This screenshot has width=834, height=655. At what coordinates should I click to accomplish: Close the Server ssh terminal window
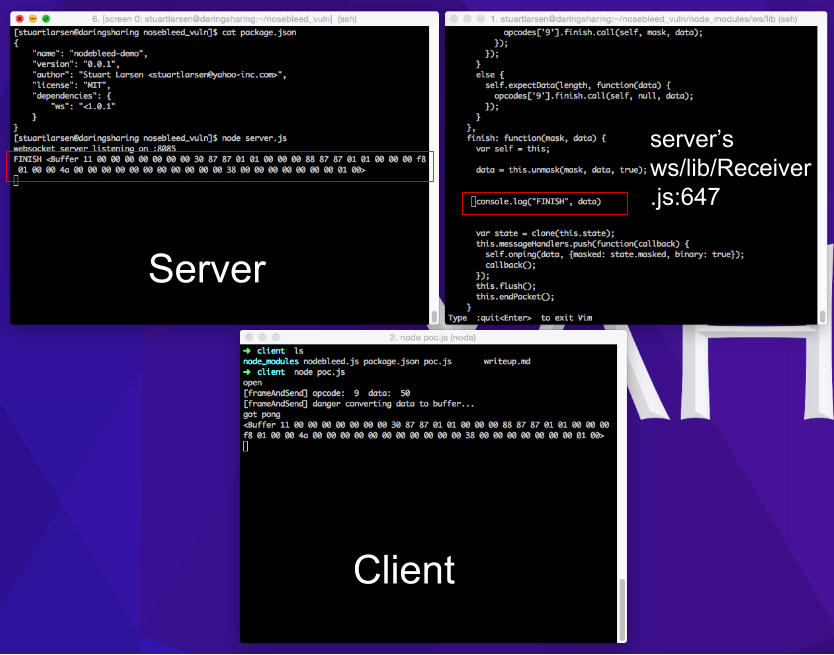20,19
